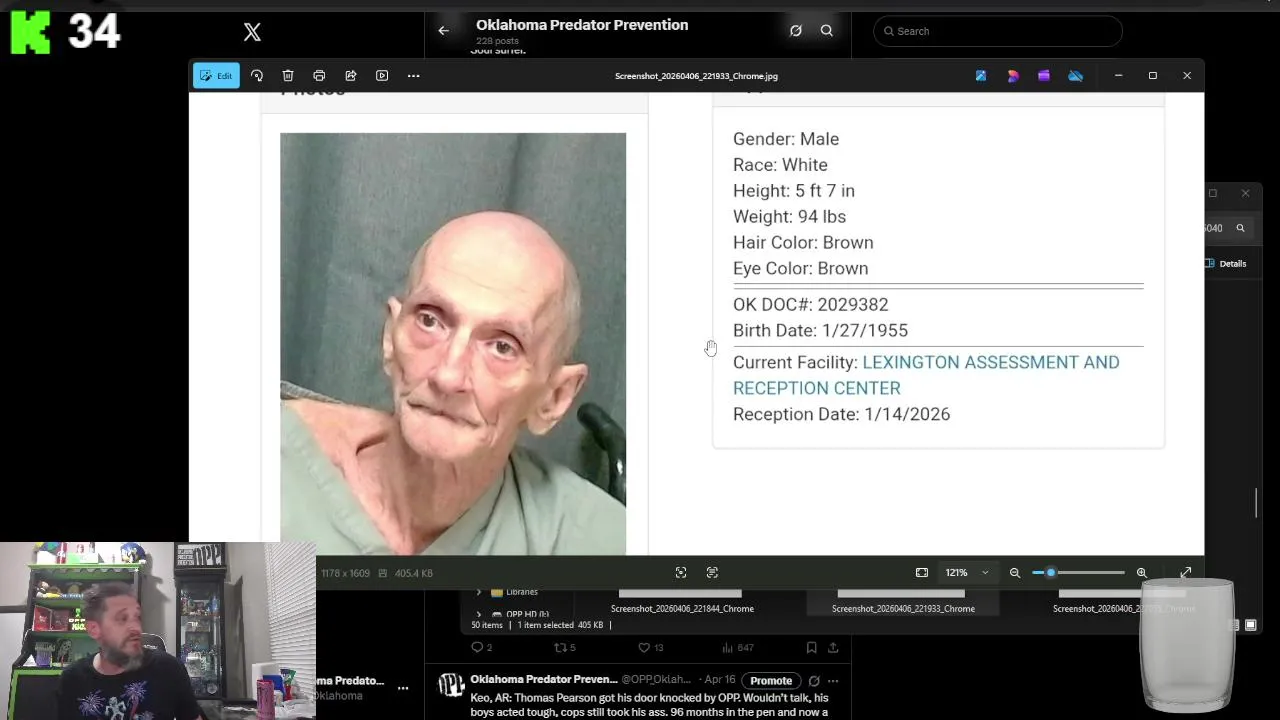
Task: Expand the Libraries tree item in File Explorer
Action: (x=479, y=592)
